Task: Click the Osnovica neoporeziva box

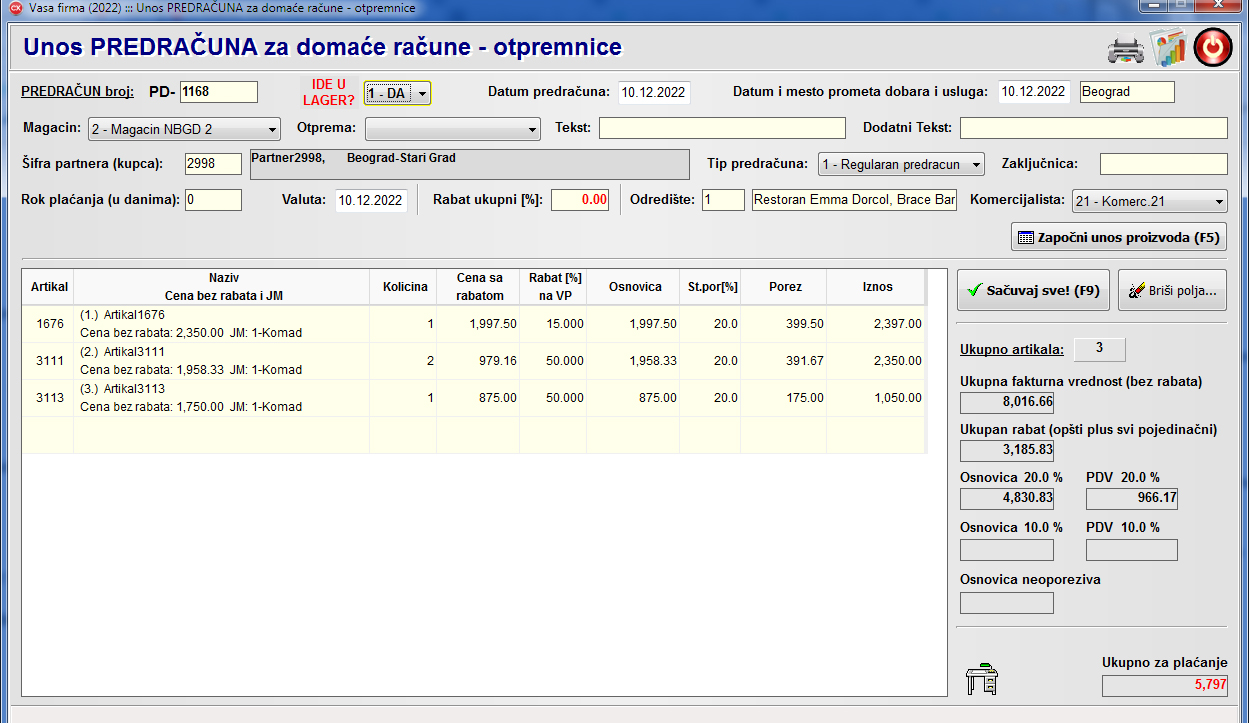Action: [x=1007, y=603]
